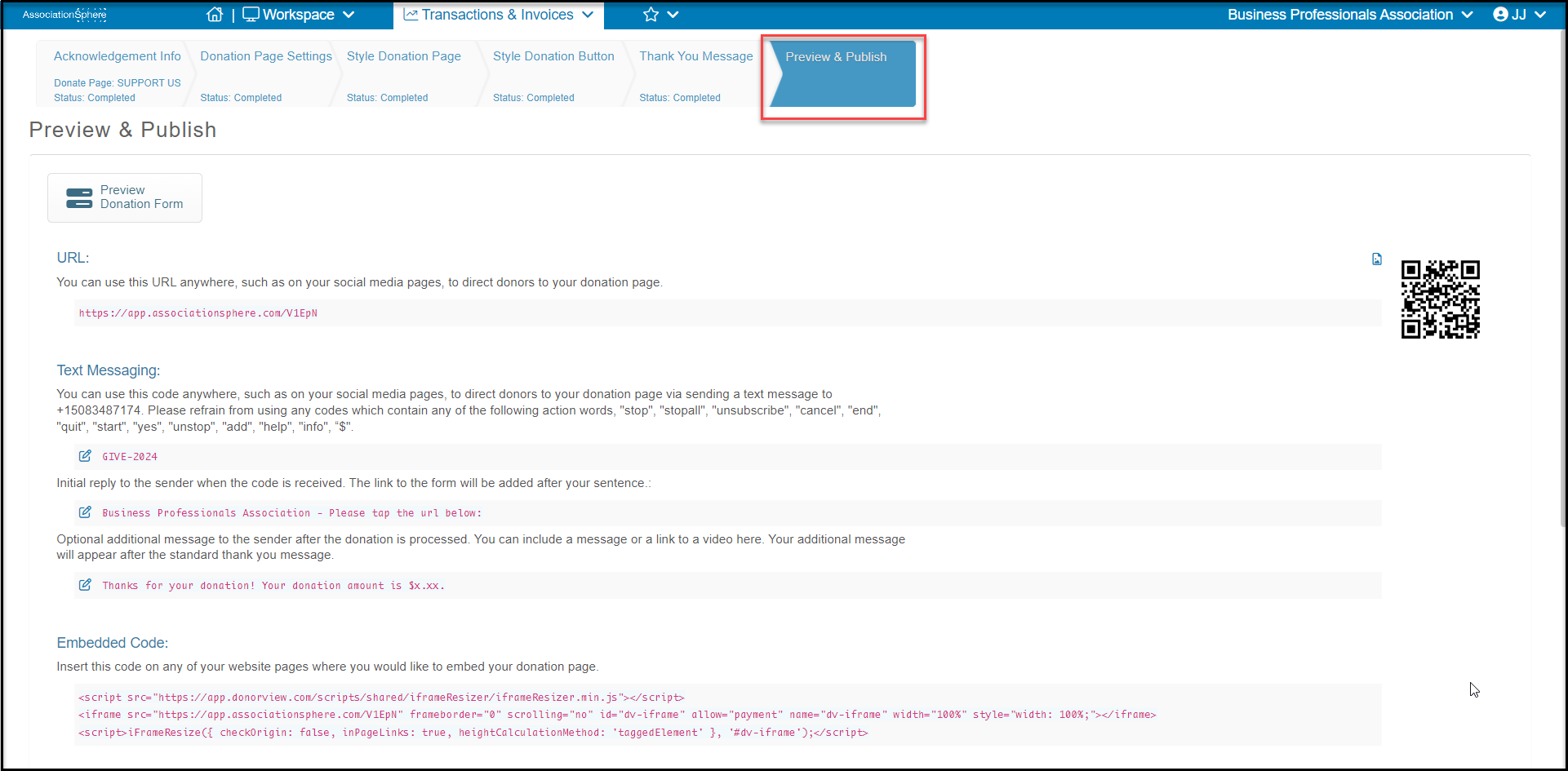
Task: Open the Business Professionals Association dropdown
Action: click(1467, 15)
